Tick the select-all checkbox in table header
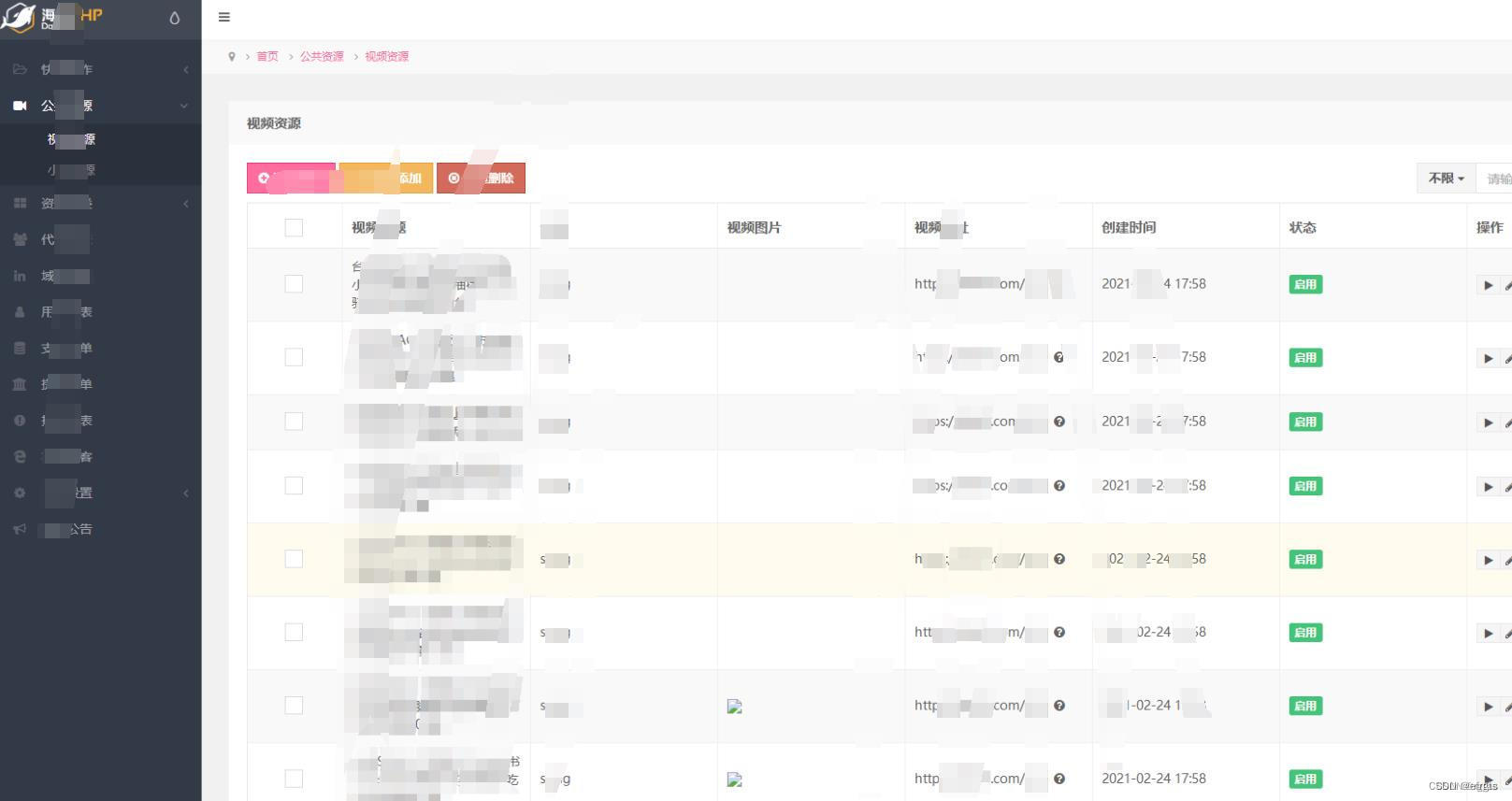1512x801 pixels. coord(294,227)
